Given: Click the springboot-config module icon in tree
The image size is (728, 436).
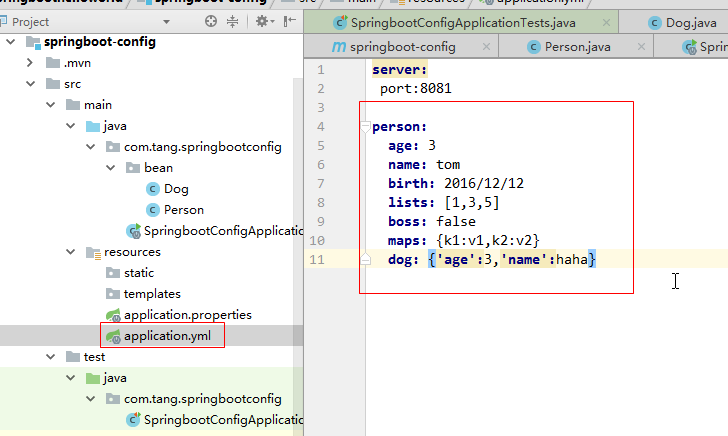Looking at the screenshot, I should coord(33,42).
